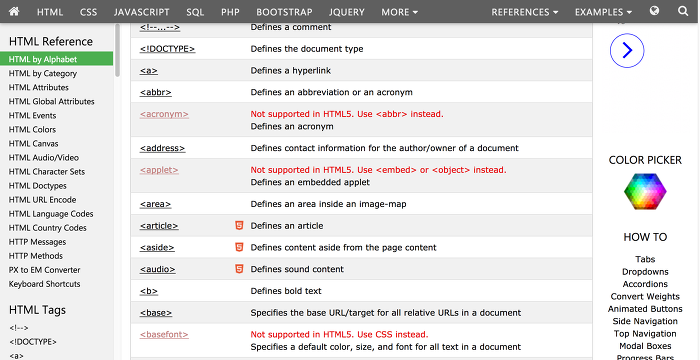Expand the REFERENCES dropdown

click(x=525, y=12)
